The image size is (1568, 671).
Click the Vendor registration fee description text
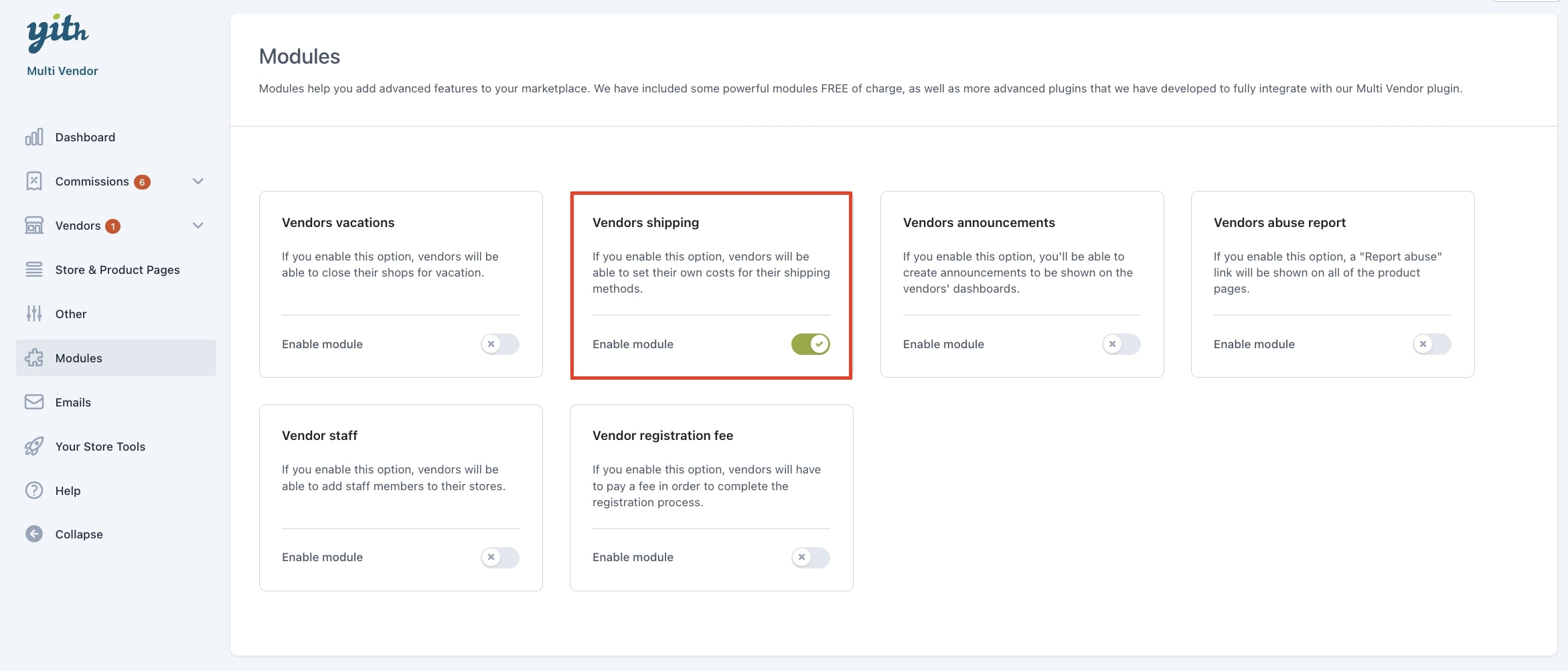(706, 486)
